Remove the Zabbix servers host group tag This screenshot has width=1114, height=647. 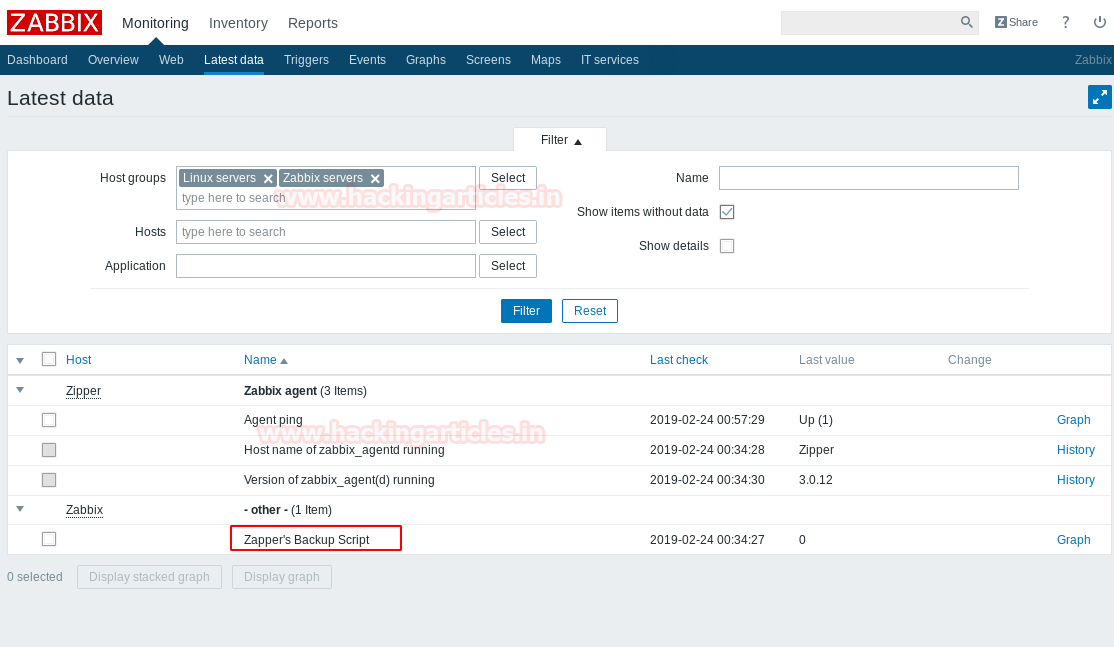point(375,178)
